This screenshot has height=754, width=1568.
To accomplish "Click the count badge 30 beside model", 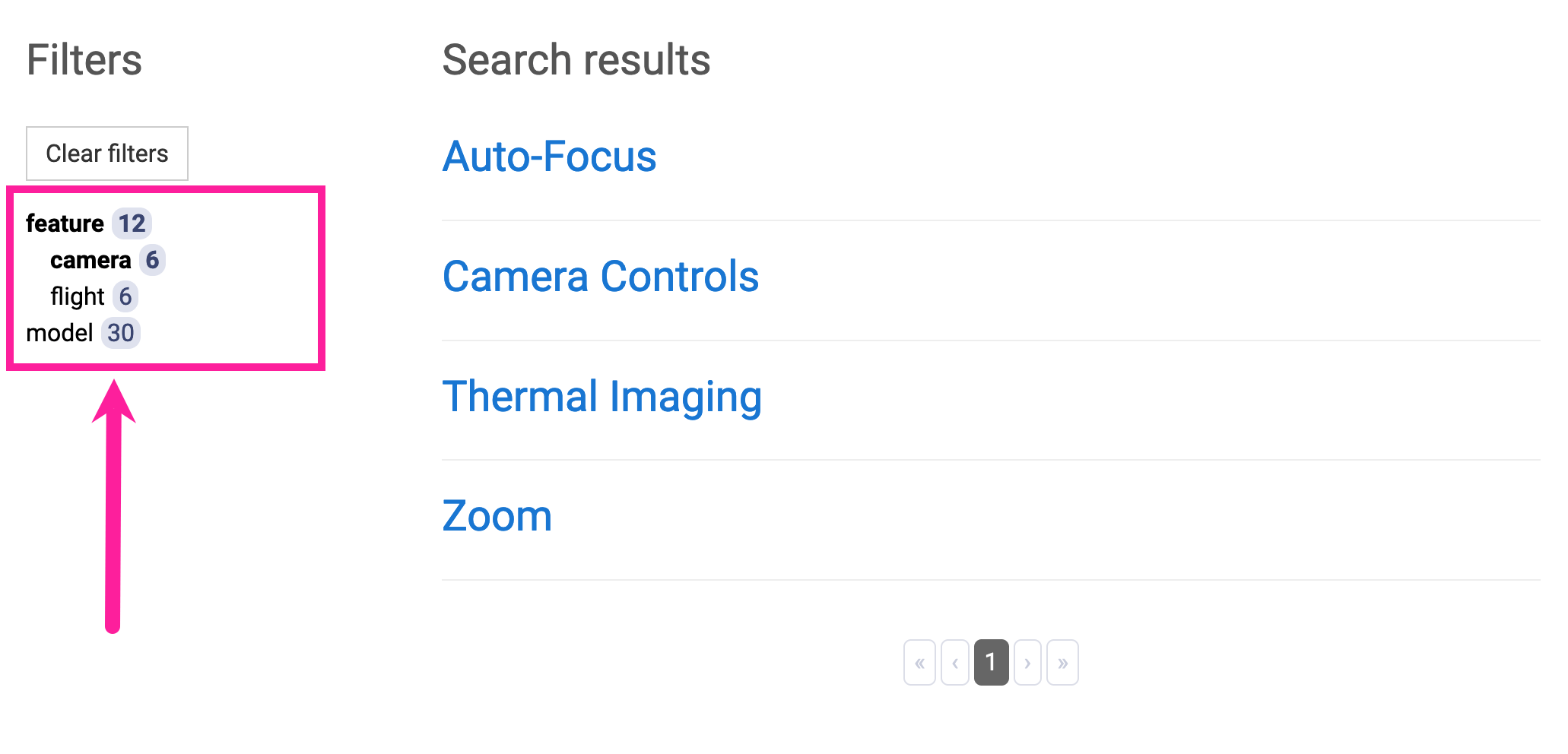I will point(120,332).
